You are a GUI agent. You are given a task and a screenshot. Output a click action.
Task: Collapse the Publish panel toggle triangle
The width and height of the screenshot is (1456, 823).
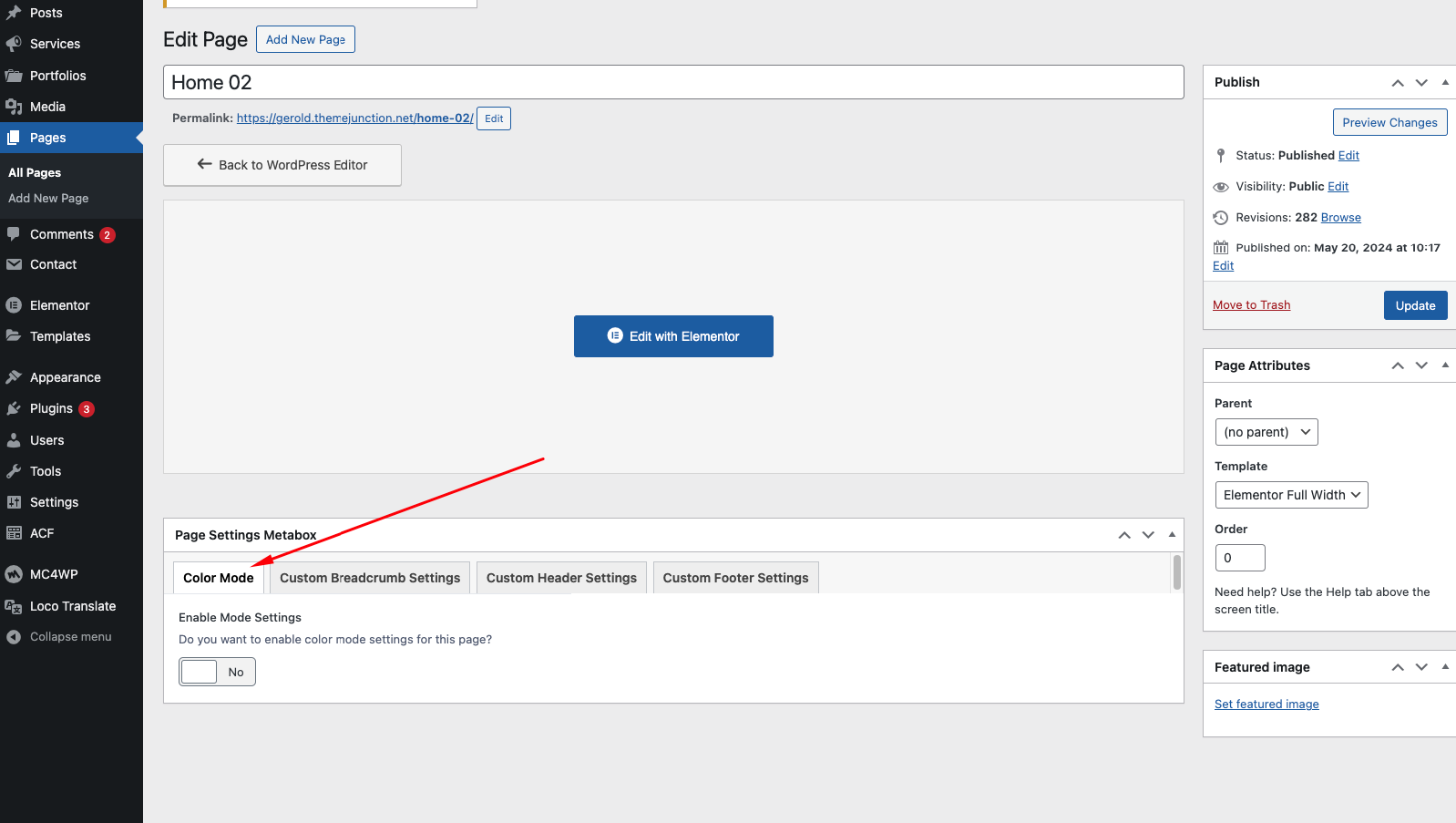coord(1445,83)
